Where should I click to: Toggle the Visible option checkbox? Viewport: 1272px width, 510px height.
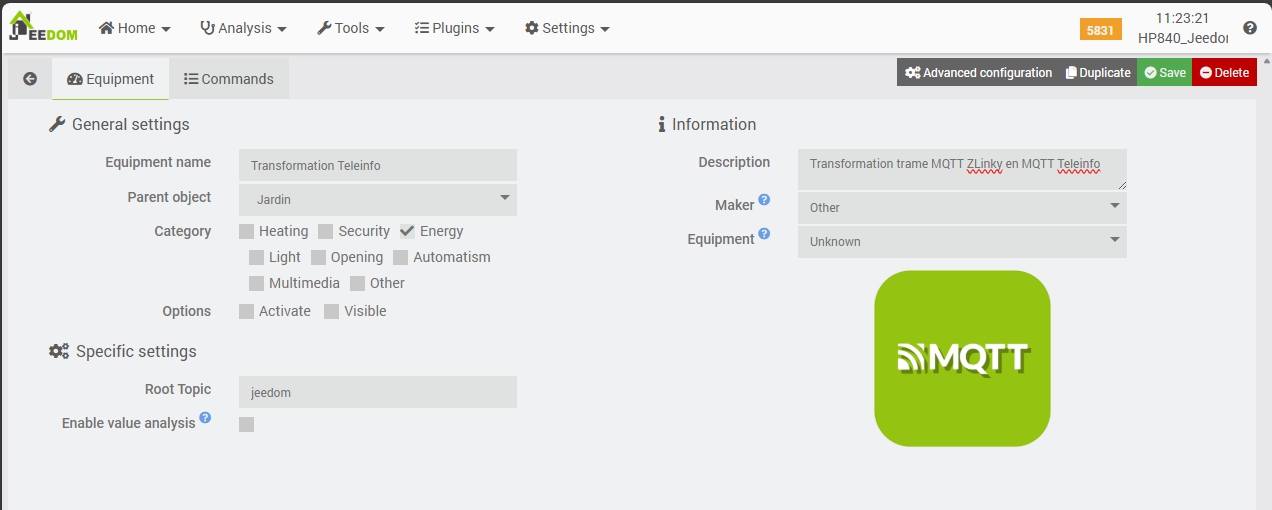pos(332,312)
